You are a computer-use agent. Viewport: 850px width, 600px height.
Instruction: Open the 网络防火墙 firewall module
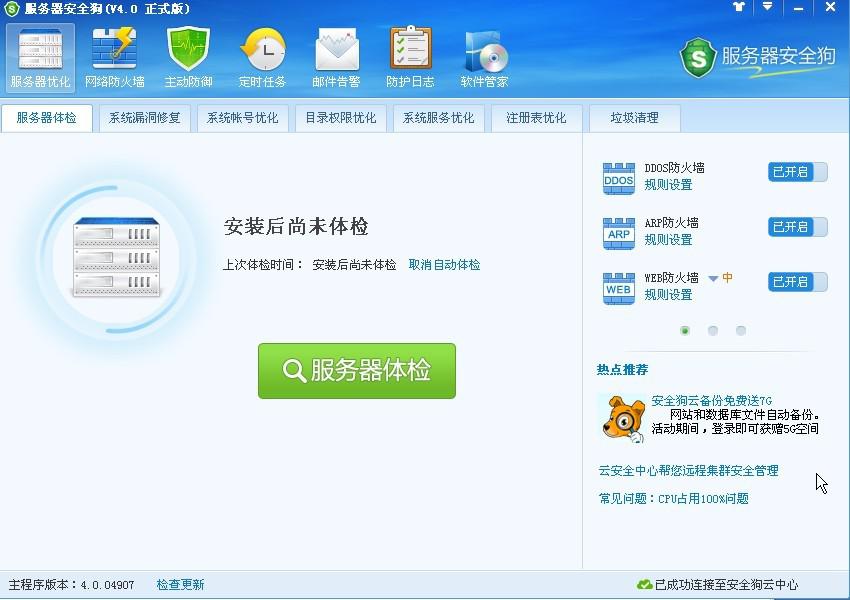click(x=114, y=57)
